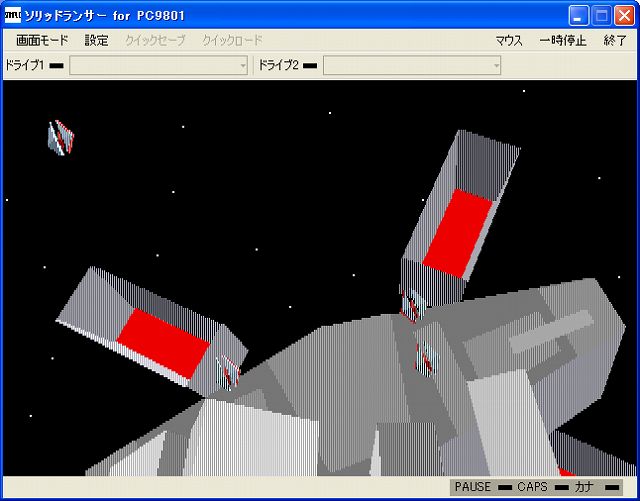
Task: Select the grayed クイックロード menu item
Action: pyautogui.click(x=232, y=40)
